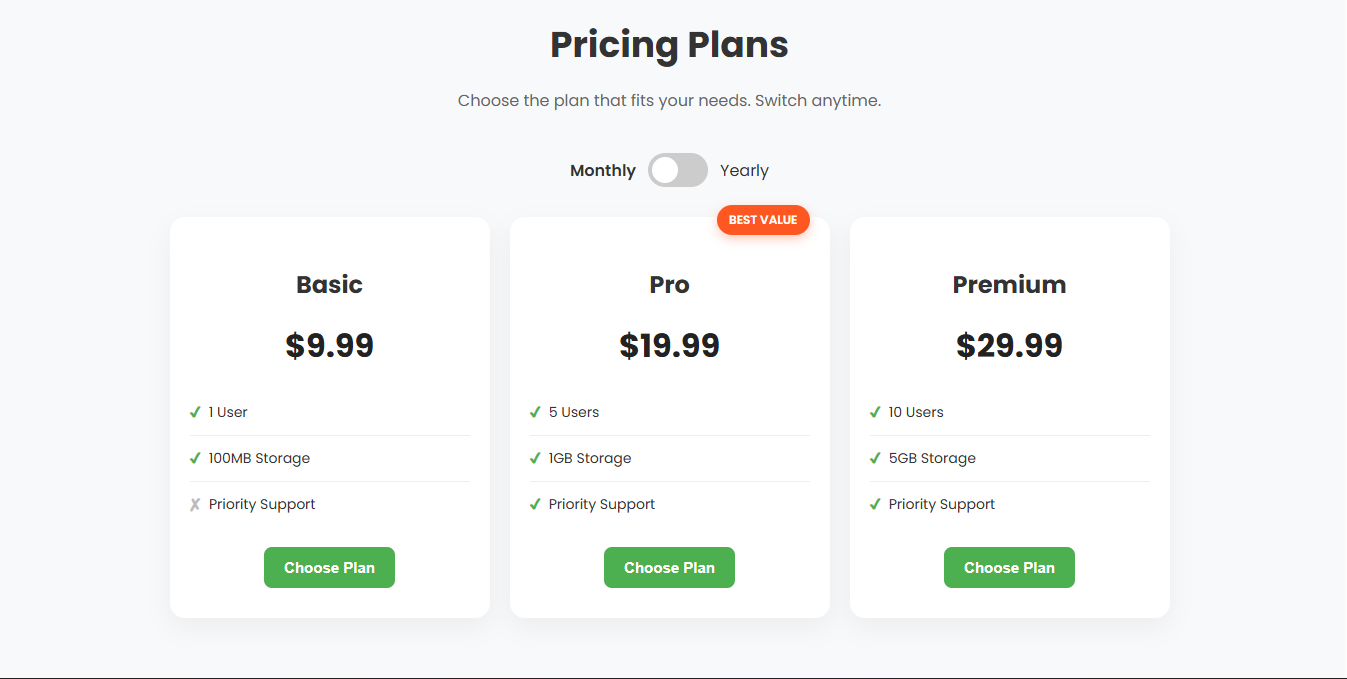
Task: Click the checkmark beside 5 Users
Action: click(x=535, y=412)
